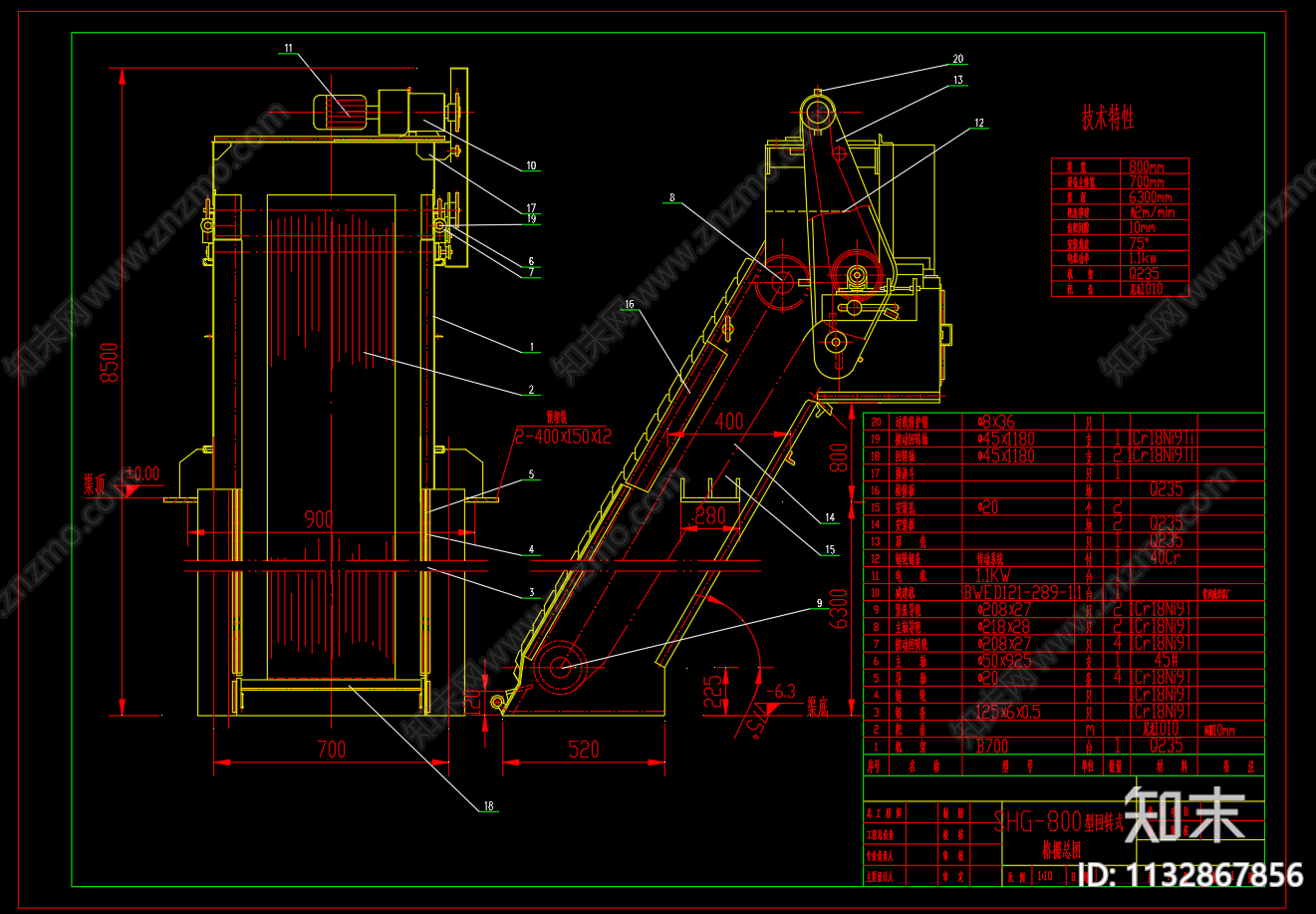The height and width of the screenshot is (914, 1316).
Task: Select the 800mm value in the specs table
Action: point(1146,166)
